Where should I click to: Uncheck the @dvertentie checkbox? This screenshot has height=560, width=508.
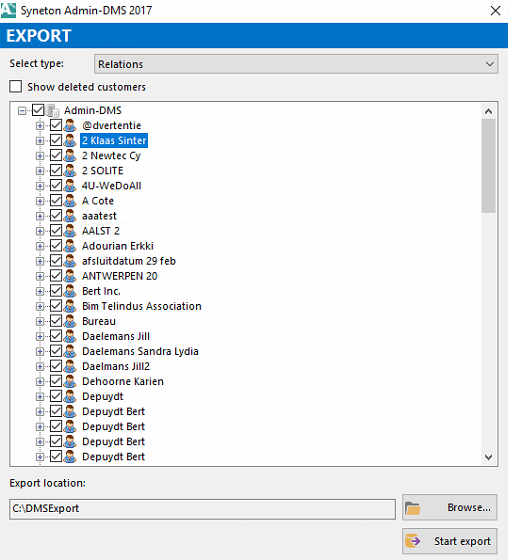click(56, 125)
